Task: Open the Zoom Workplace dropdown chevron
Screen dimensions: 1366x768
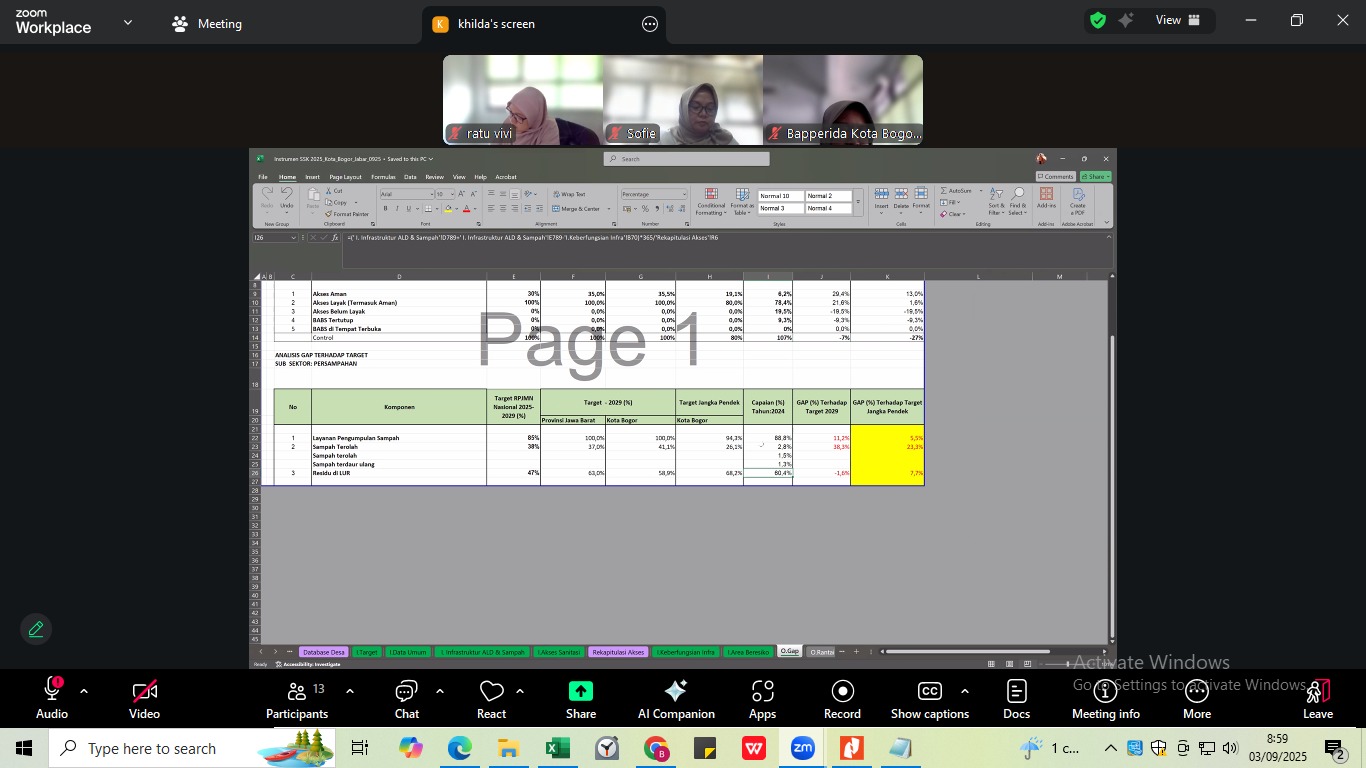Action: point(128,22)
